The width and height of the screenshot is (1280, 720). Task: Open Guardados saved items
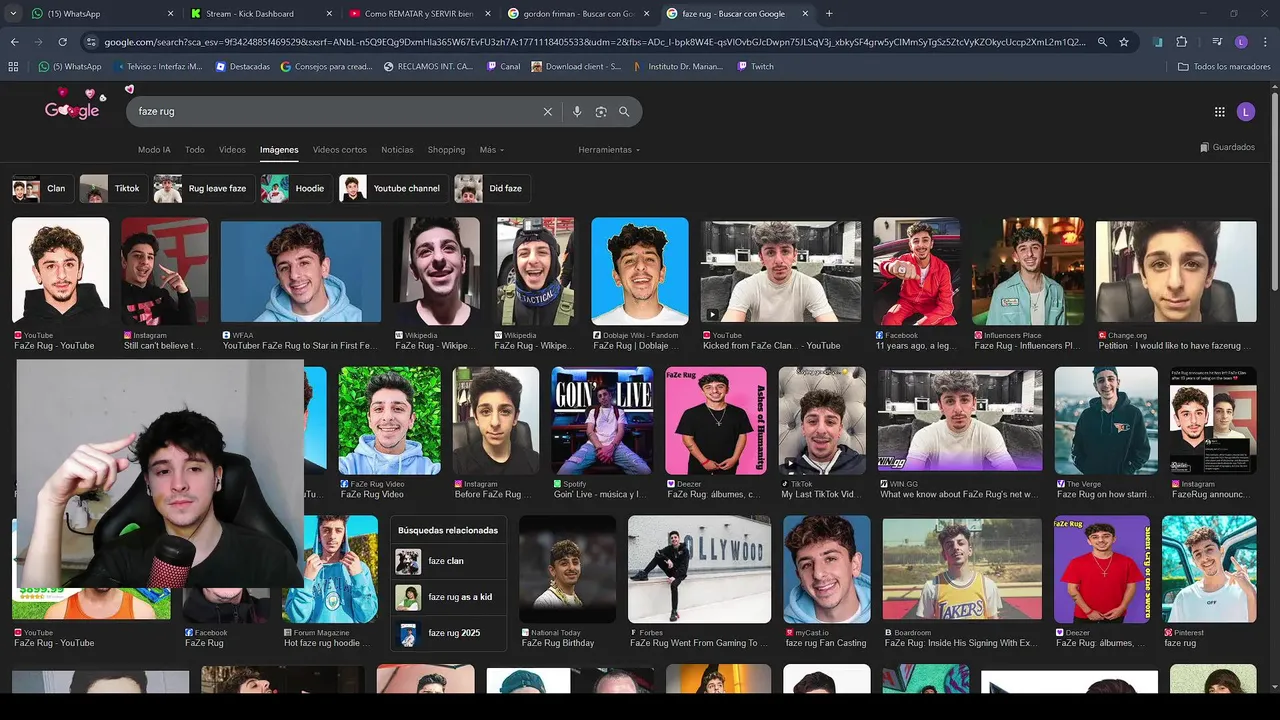pos(1227,147)
